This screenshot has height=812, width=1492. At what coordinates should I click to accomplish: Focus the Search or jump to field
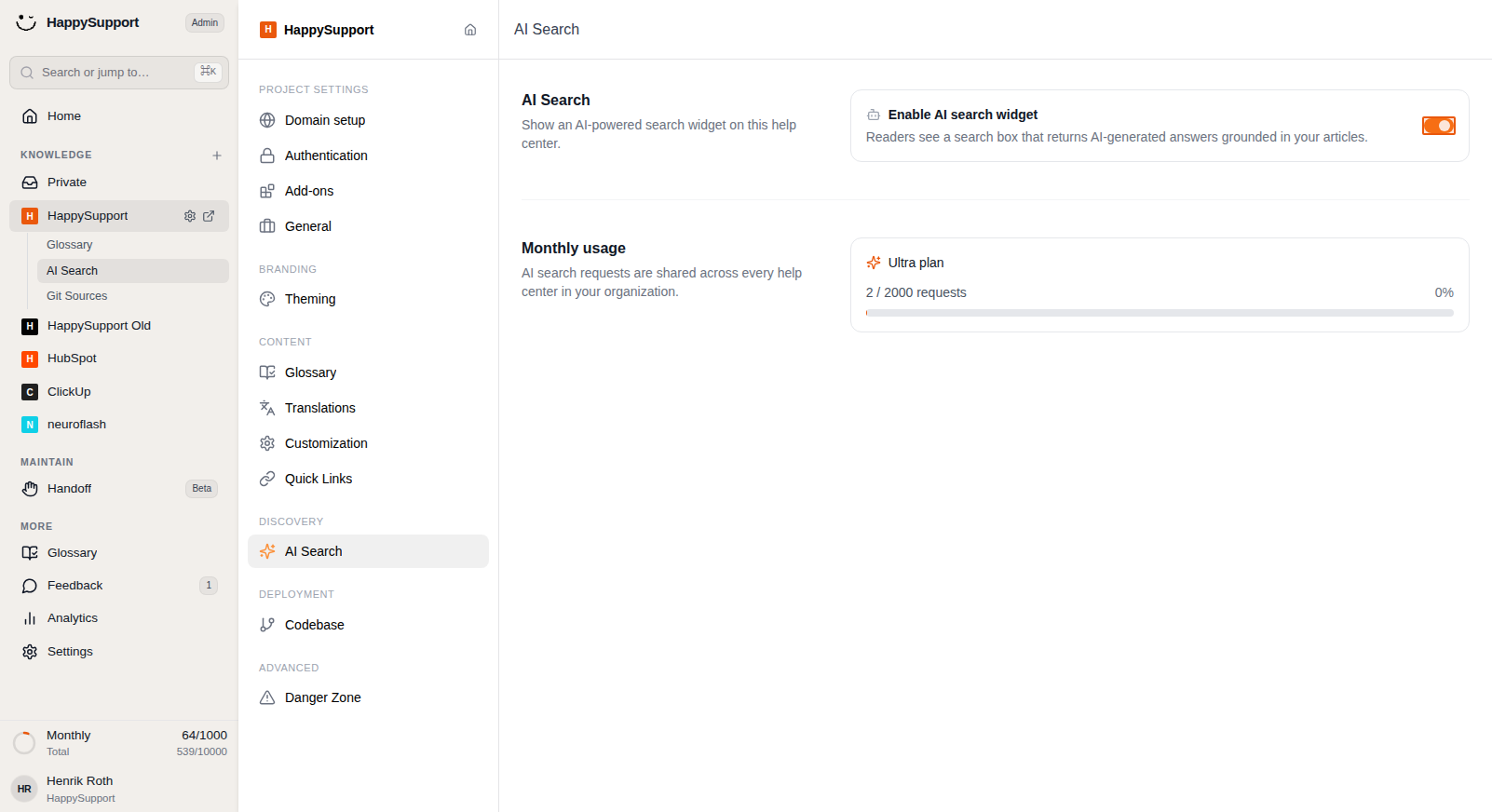pyautogui.click(x=119, y=73)
